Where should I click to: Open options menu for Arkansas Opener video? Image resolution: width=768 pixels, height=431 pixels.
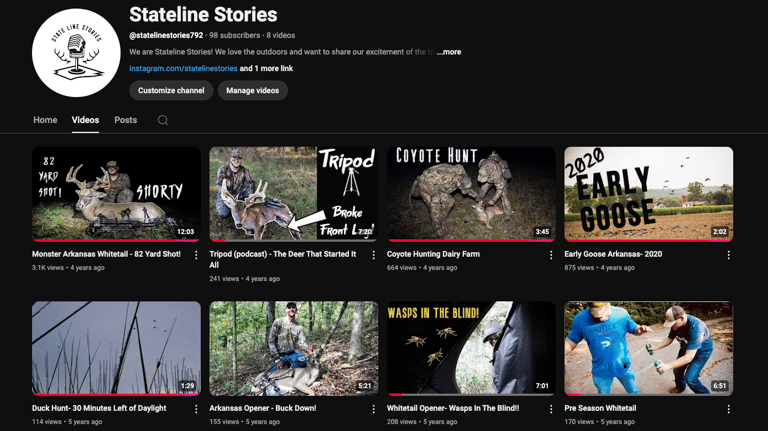coord(373,409)
